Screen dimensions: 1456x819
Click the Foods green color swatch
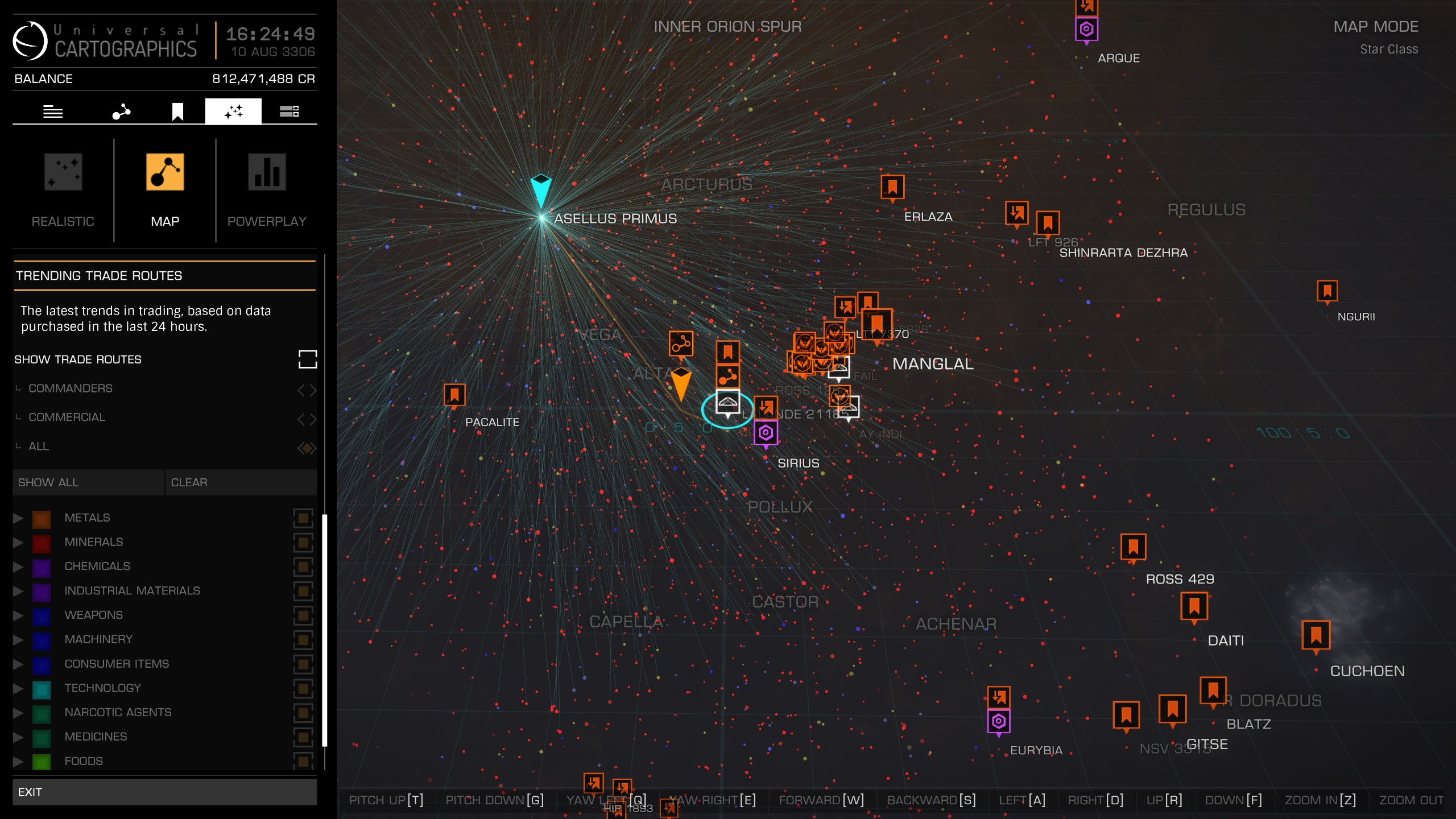tap(42, 762)
